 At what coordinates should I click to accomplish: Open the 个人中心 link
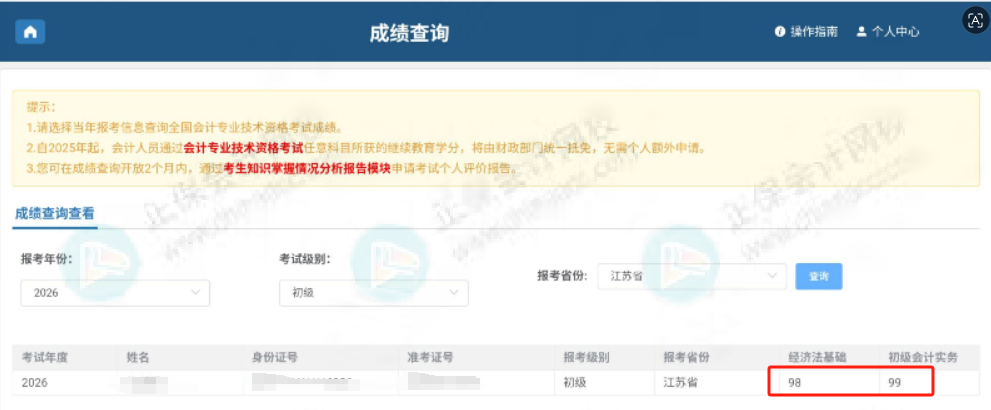(x=896, y=32)
